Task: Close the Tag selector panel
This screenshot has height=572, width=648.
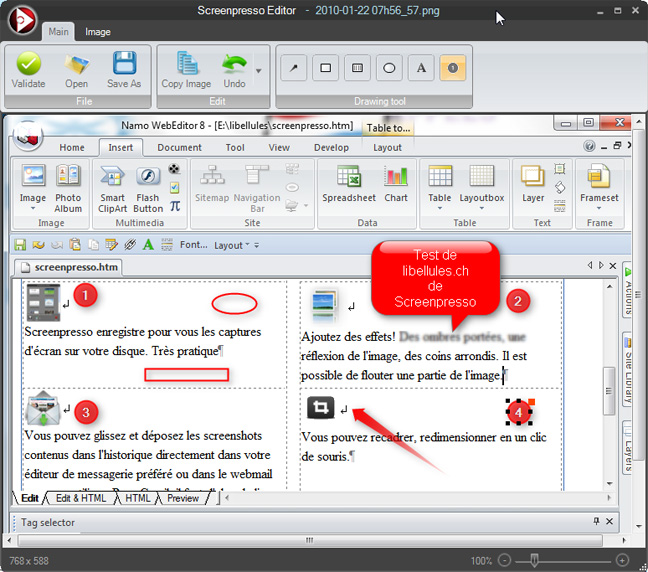Action: pos(609,522)
